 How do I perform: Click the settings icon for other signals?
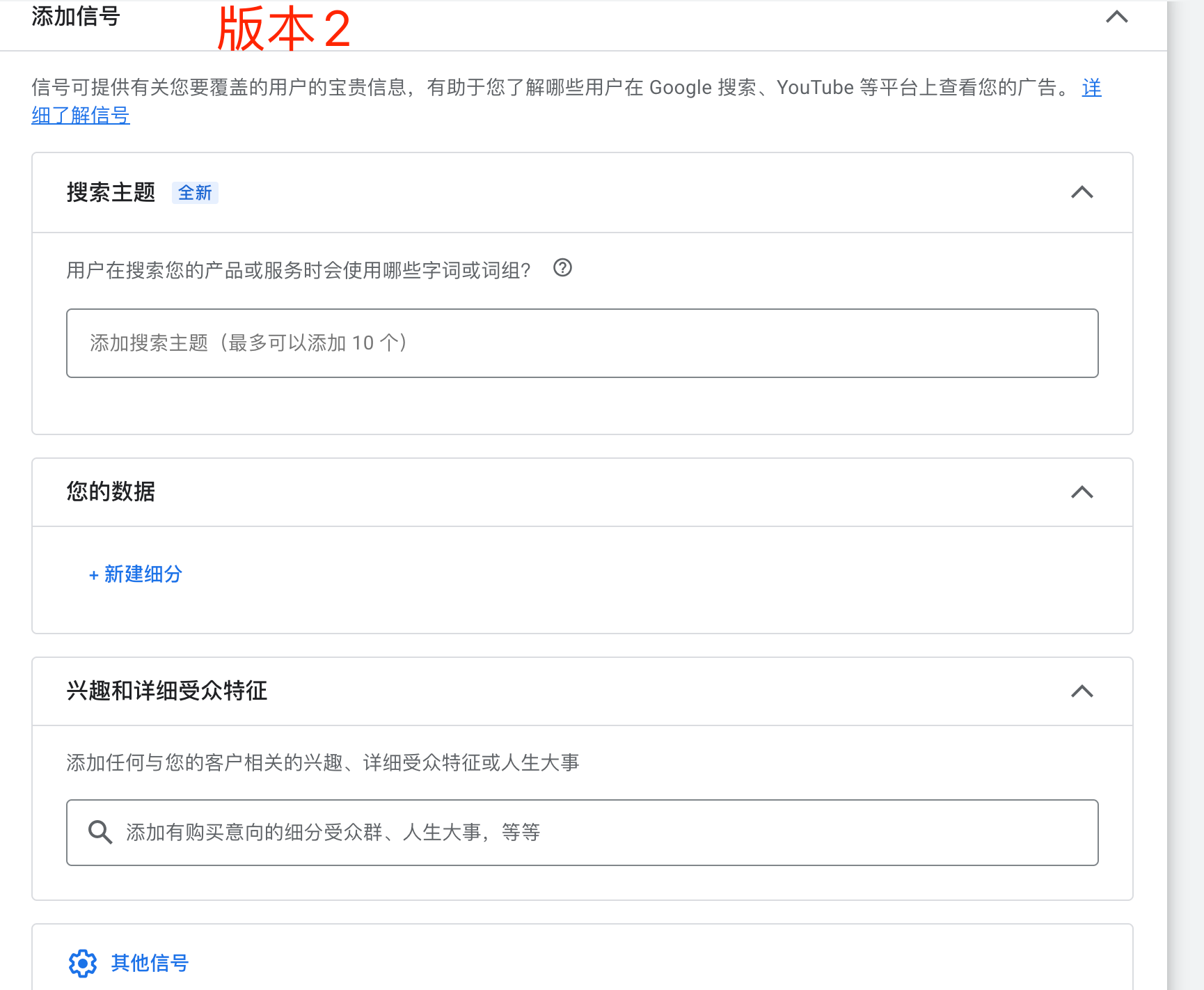pos(82,963)
